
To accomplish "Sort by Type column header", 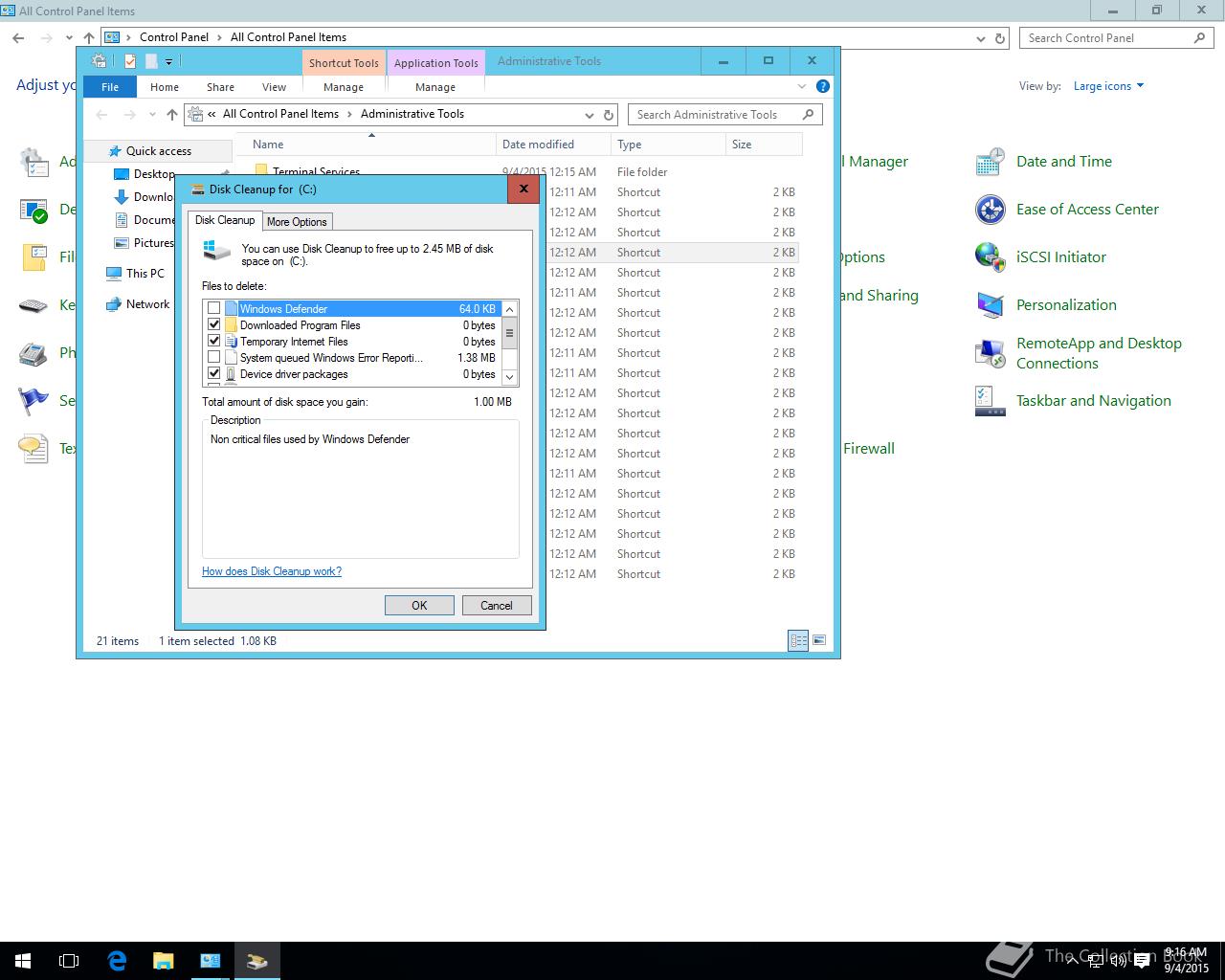I will 668,145.
